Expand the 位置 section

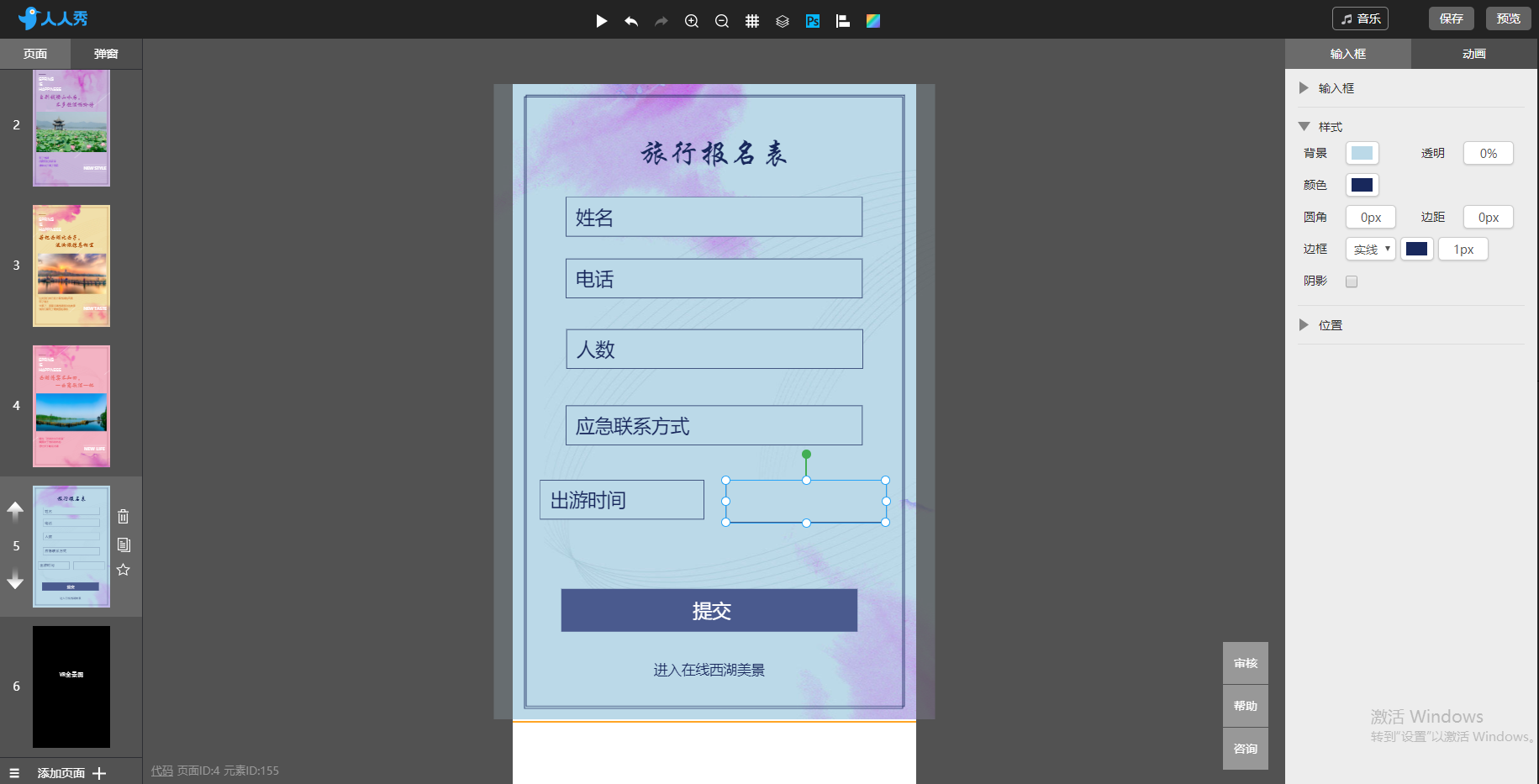[x=1304, y=325]
